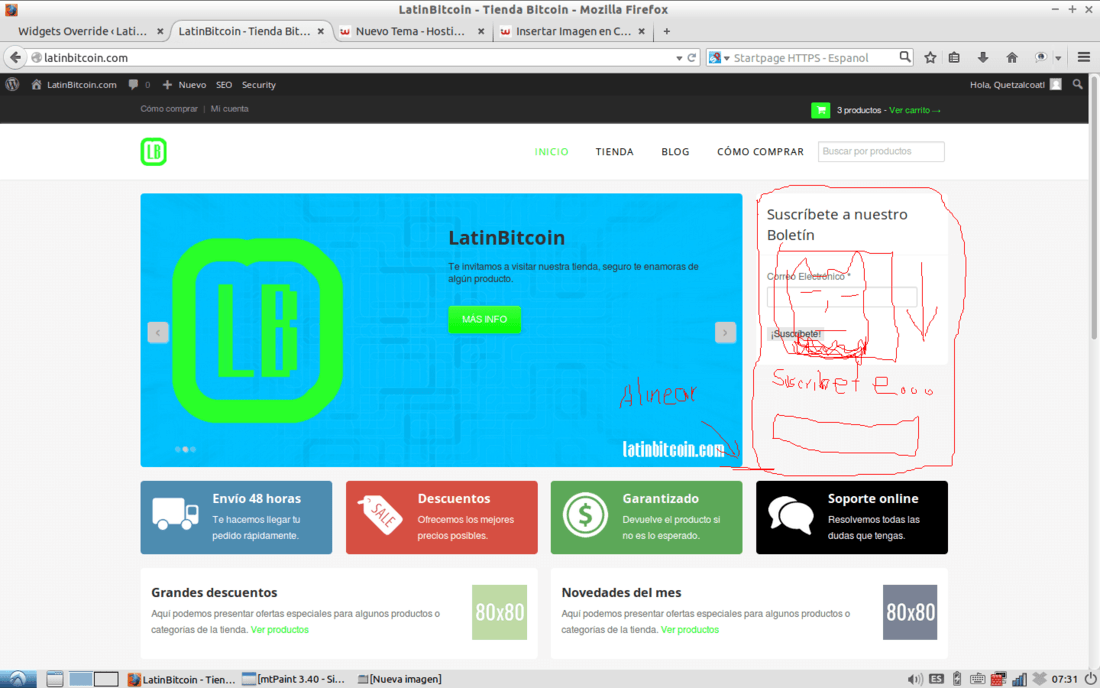The height and width of the screenshot is (688, 1100).
Task: Click the power button in taskbar
Action: [1090, 679]
